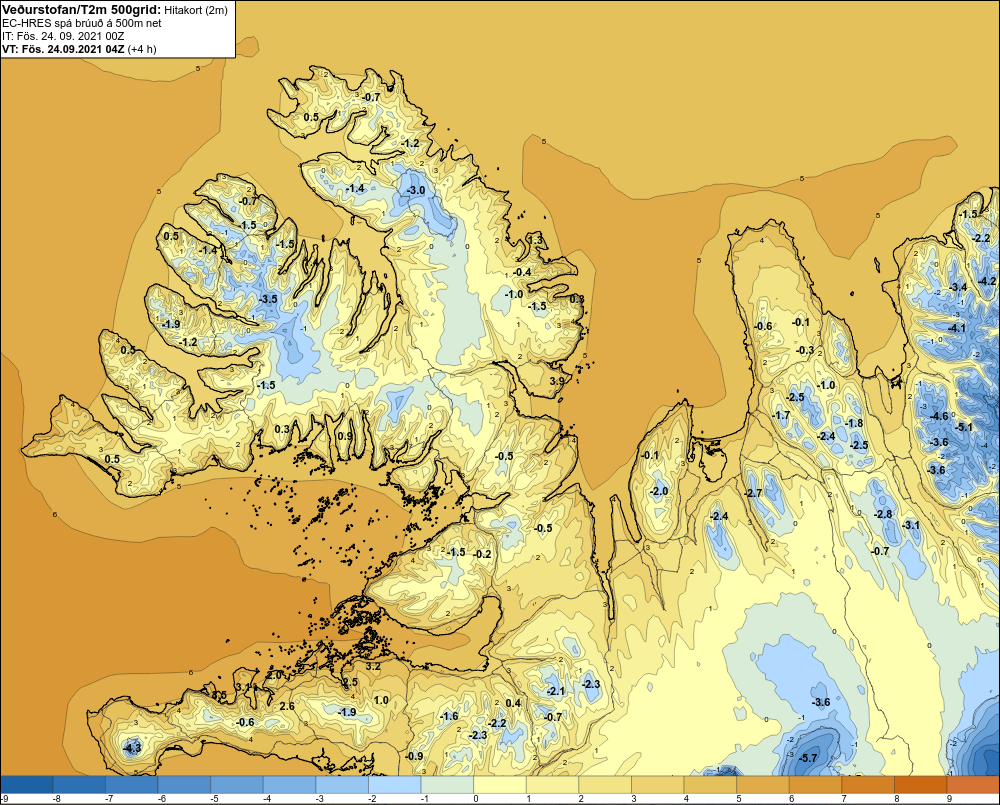Click the '-1.7' temperature label

[x=781, y=415]
